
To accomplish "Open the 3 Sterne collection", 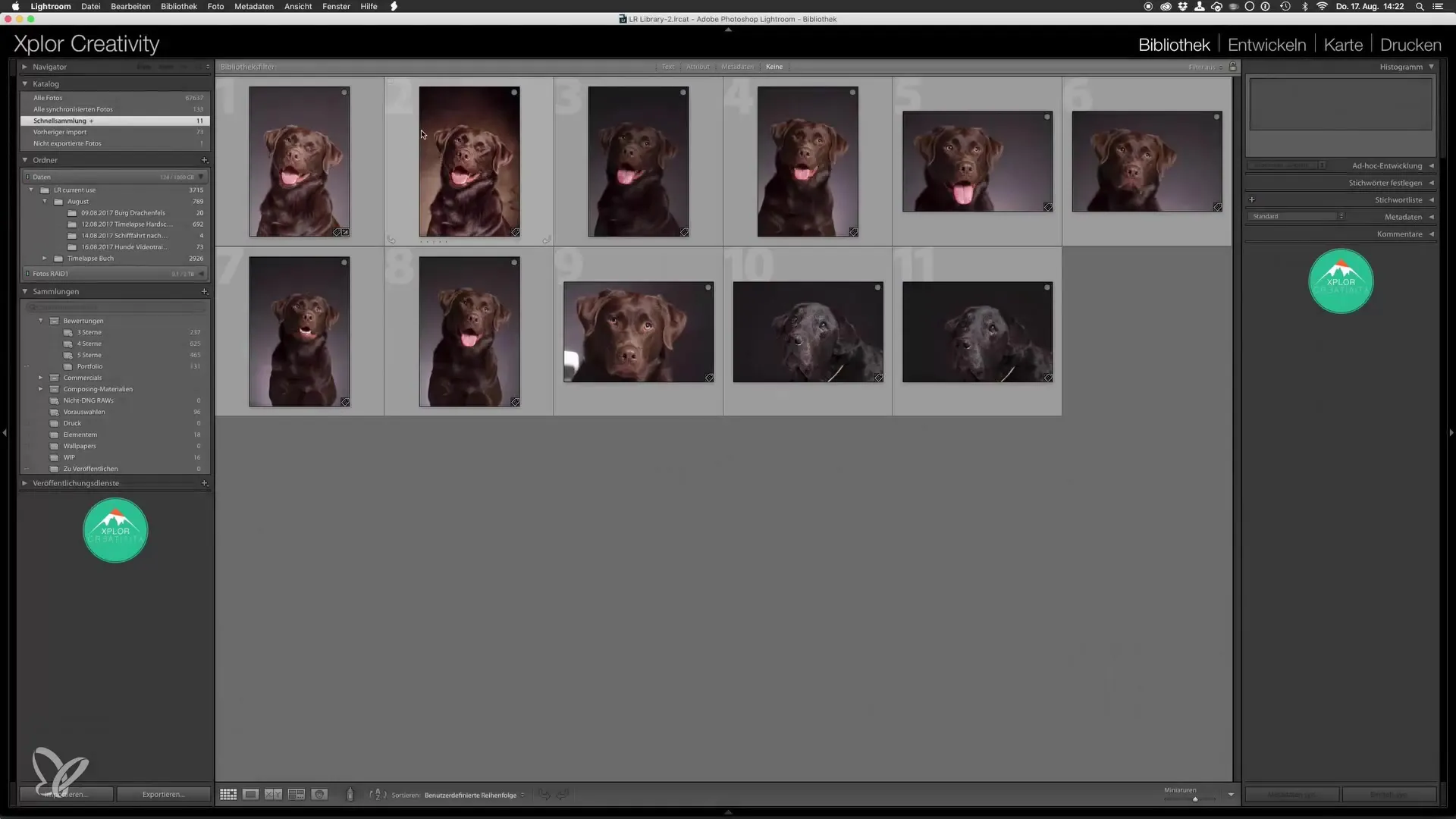I will [x=89, y=332].
